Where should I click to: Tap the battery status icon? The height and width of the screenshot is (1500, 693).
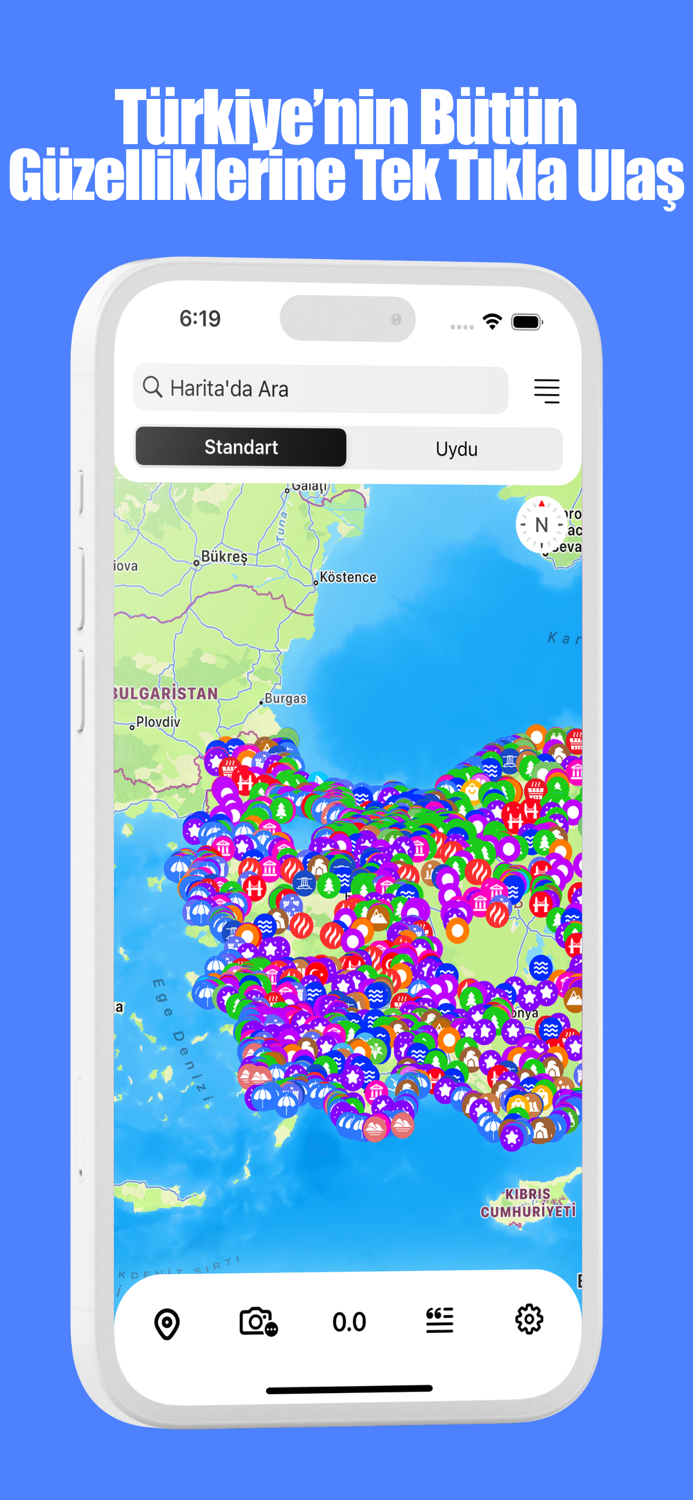[527, 322]
